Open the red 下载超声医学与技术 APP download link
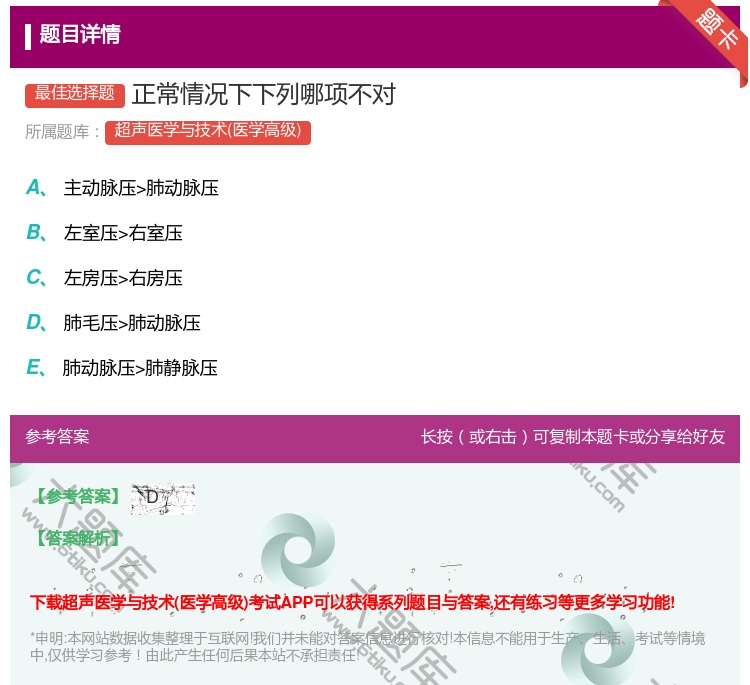Screen dimensions: 750x685 352,602
